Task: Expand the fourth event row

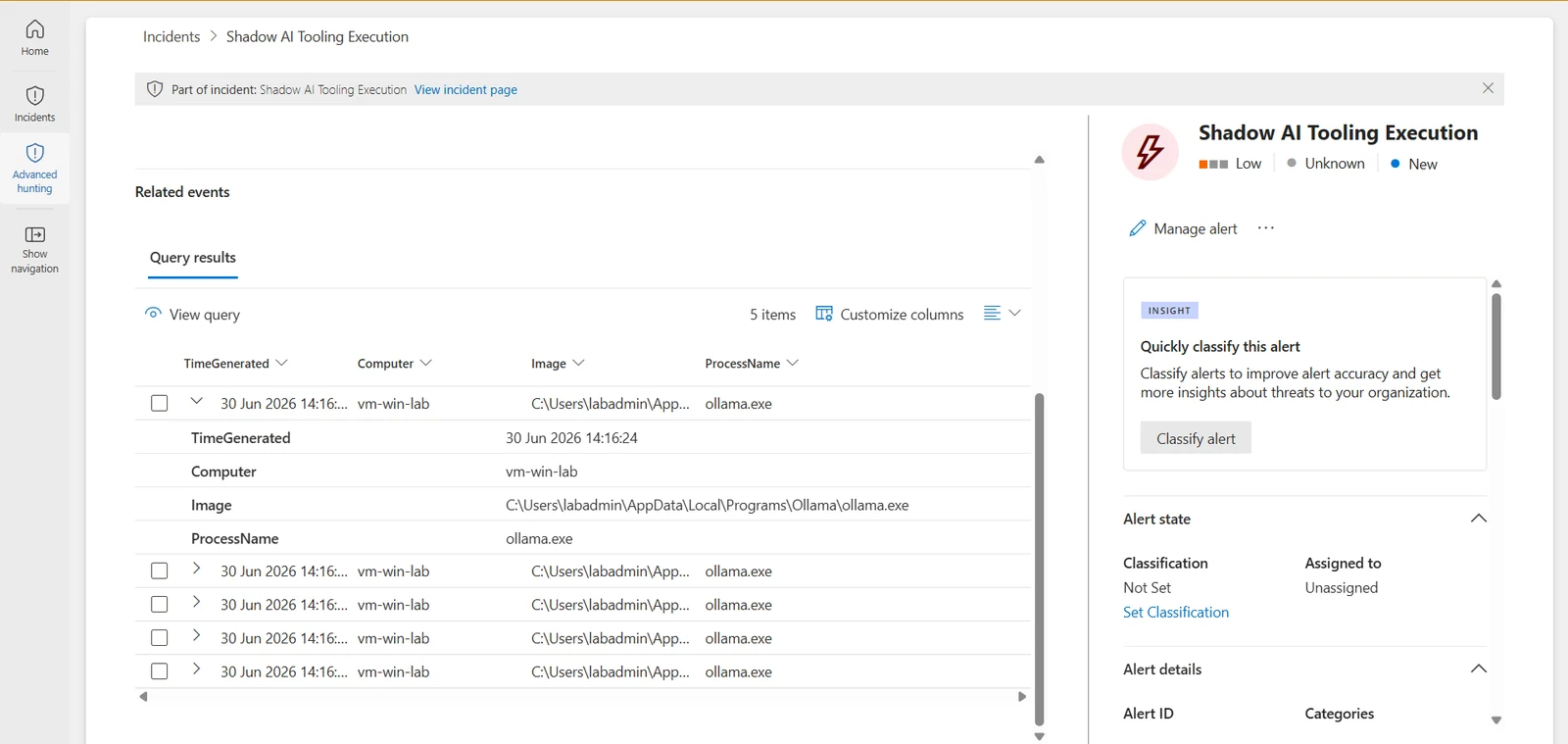Action: click(196, 635)
